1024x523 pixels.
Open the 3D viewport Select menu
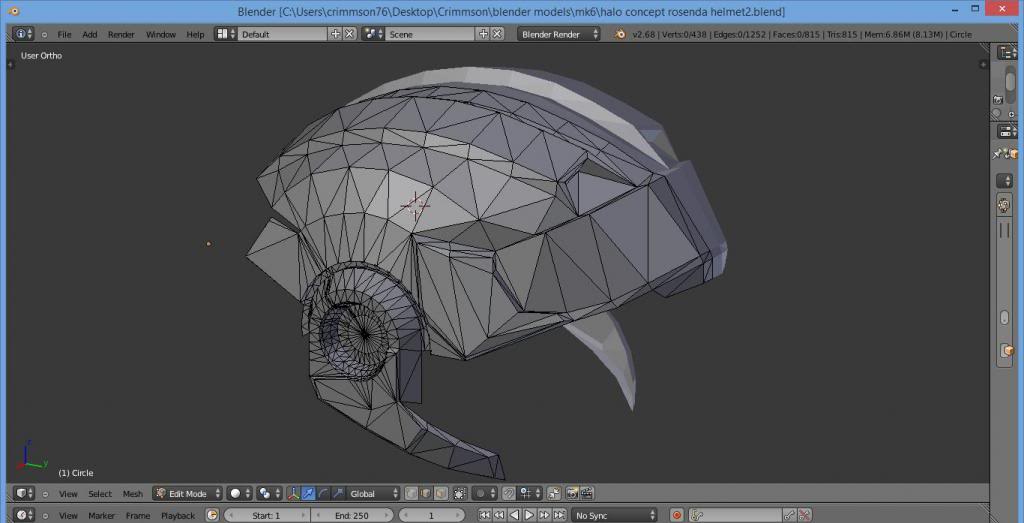point(100,494)
